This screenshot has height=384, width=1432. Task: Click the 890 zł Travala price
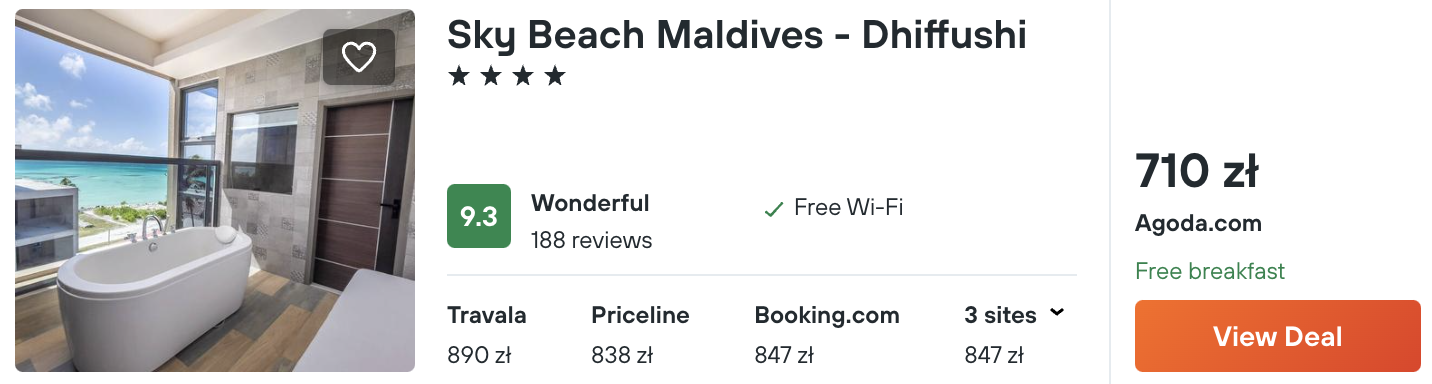pyautogui.click(x=478, y=355)
